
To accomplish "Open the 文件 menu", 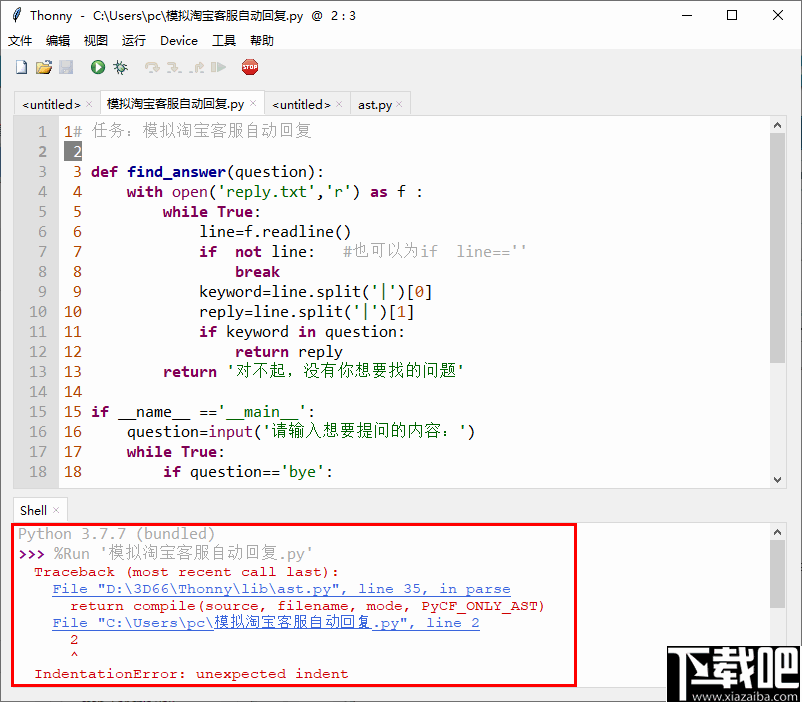I will click(x=20, y=40).
